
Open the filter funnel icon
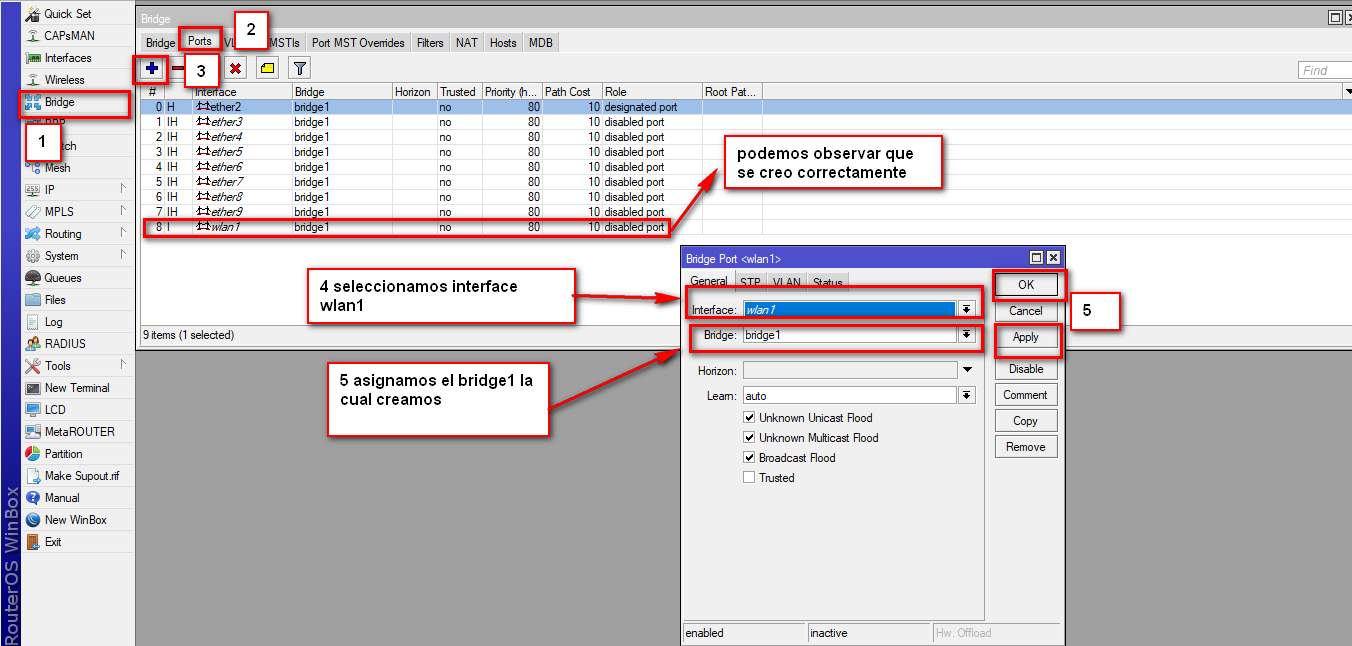point(299,68)
